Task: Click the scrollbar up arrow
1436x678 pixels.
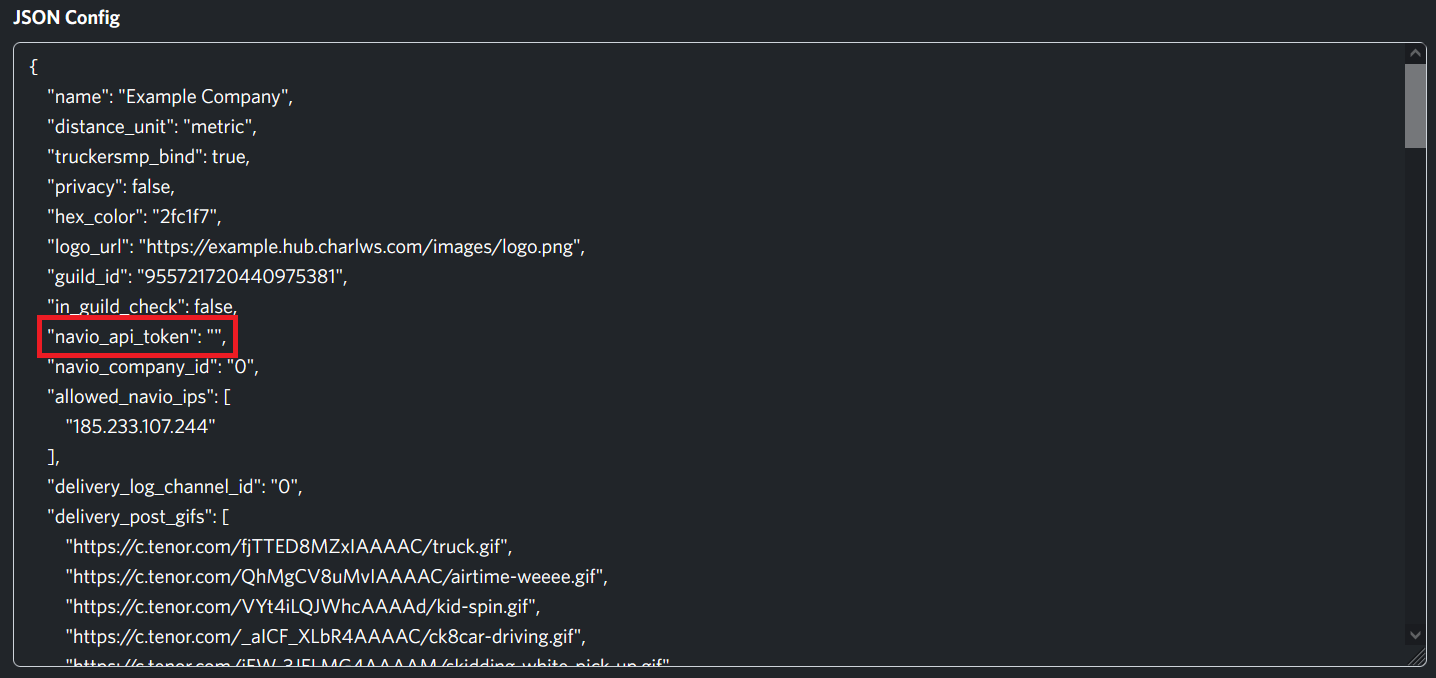Action: [x=1415, y=53]
